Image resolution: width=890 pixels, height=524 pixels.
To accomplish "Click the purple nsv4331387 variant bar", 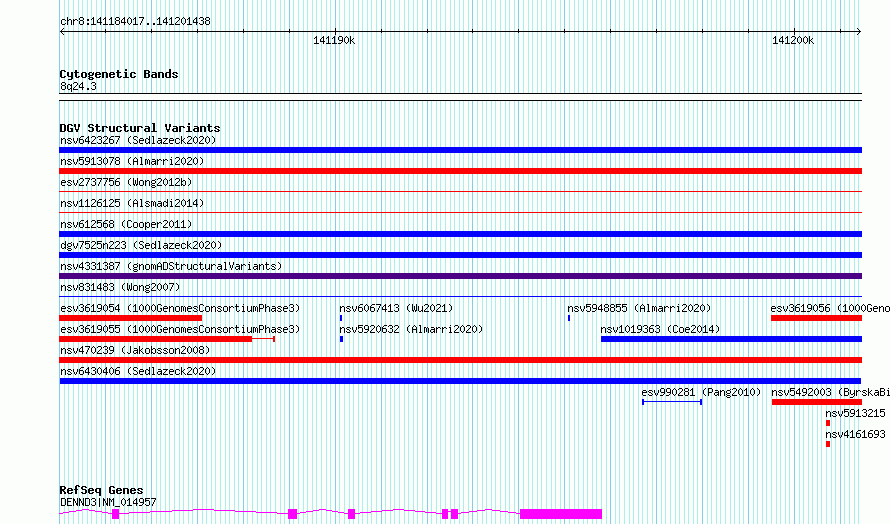I will click(x=460, y=276).
